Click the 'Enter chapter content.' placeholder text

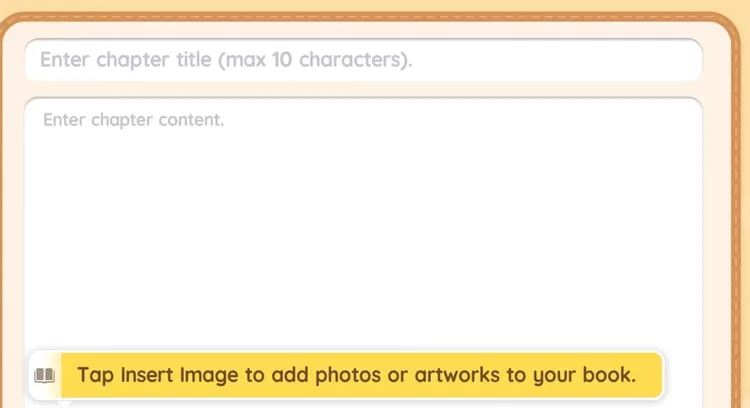pos(134,120)
